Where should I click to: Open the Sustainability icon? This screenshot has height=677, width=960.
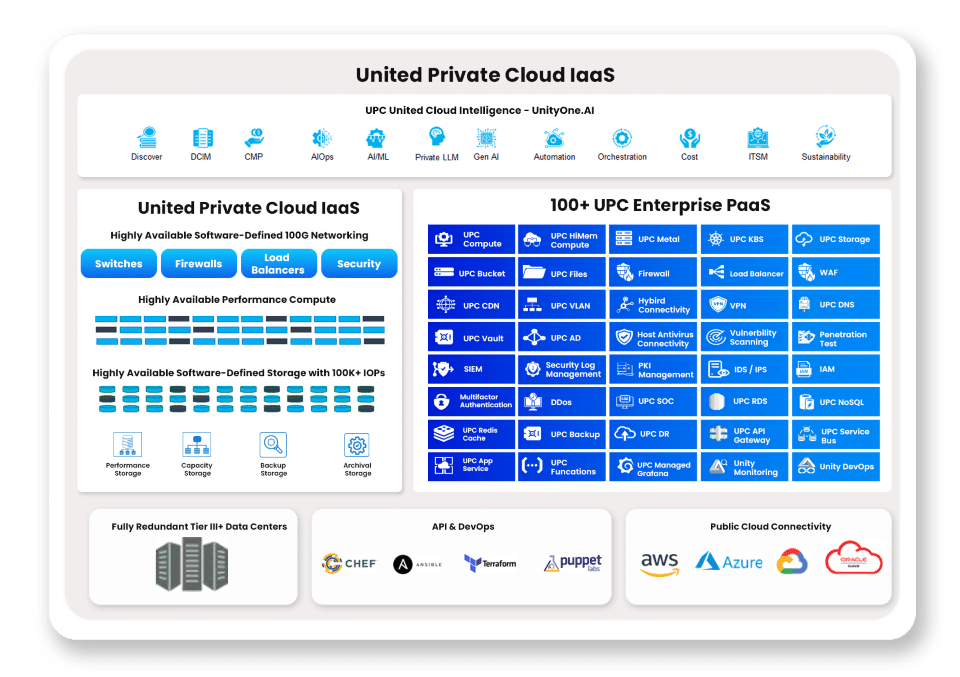[825, 137]
